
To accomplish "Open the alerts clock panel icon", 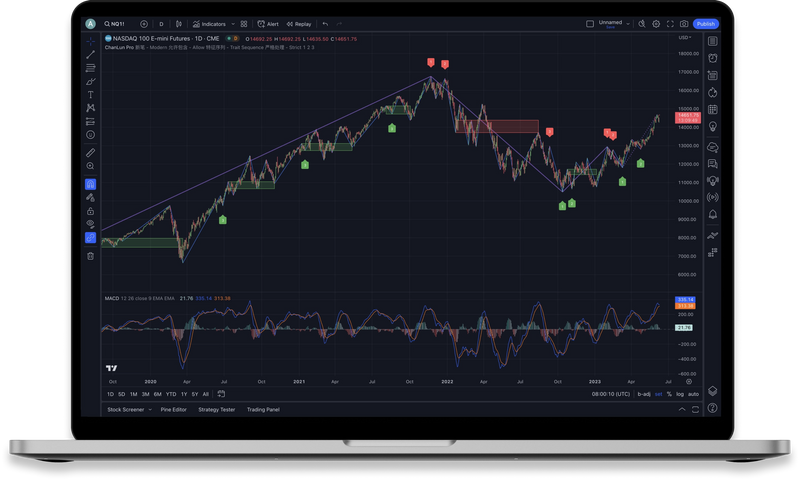I will tap(713, 58).
